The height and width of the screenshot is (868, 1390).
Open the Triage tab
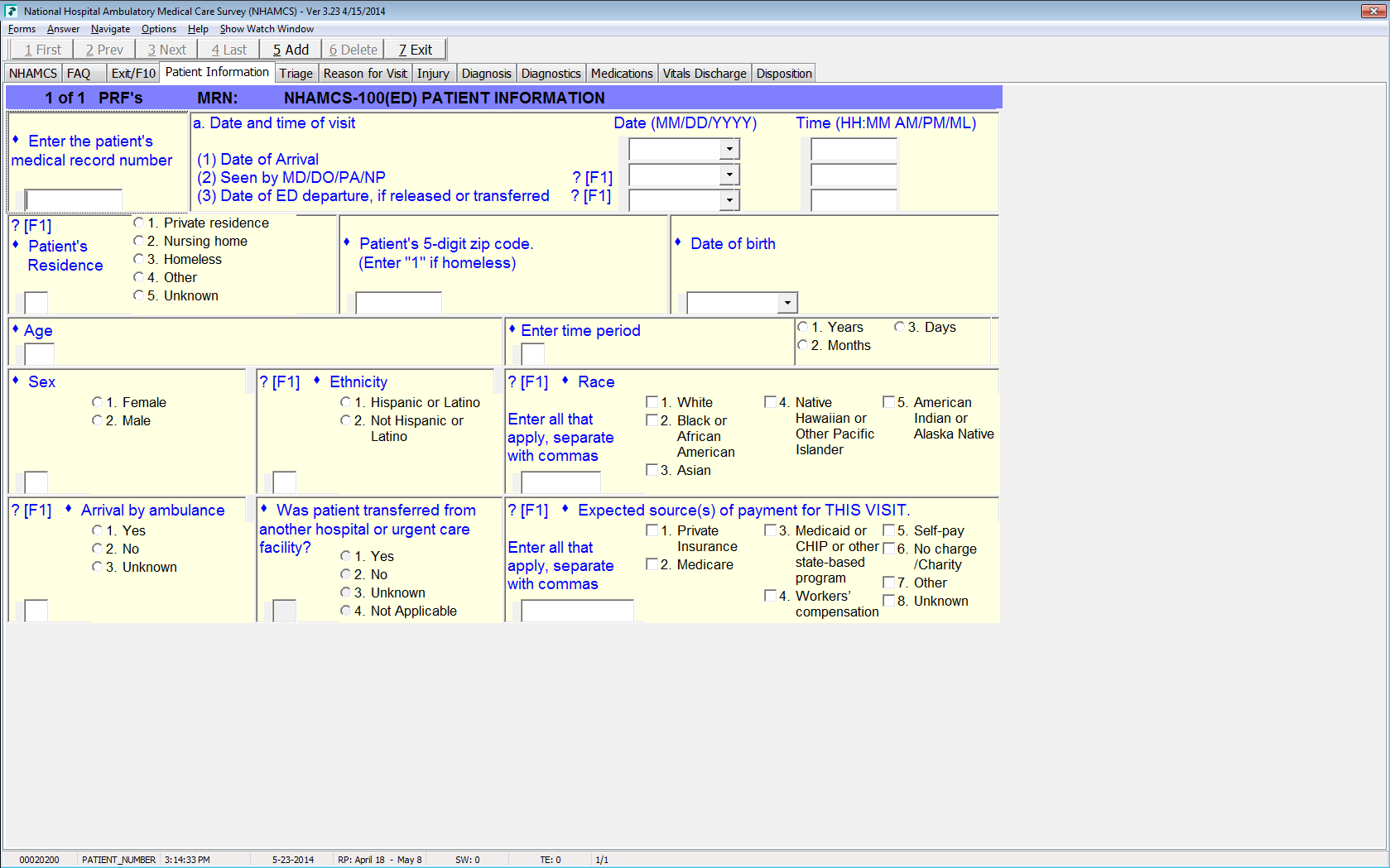point(296,74)
